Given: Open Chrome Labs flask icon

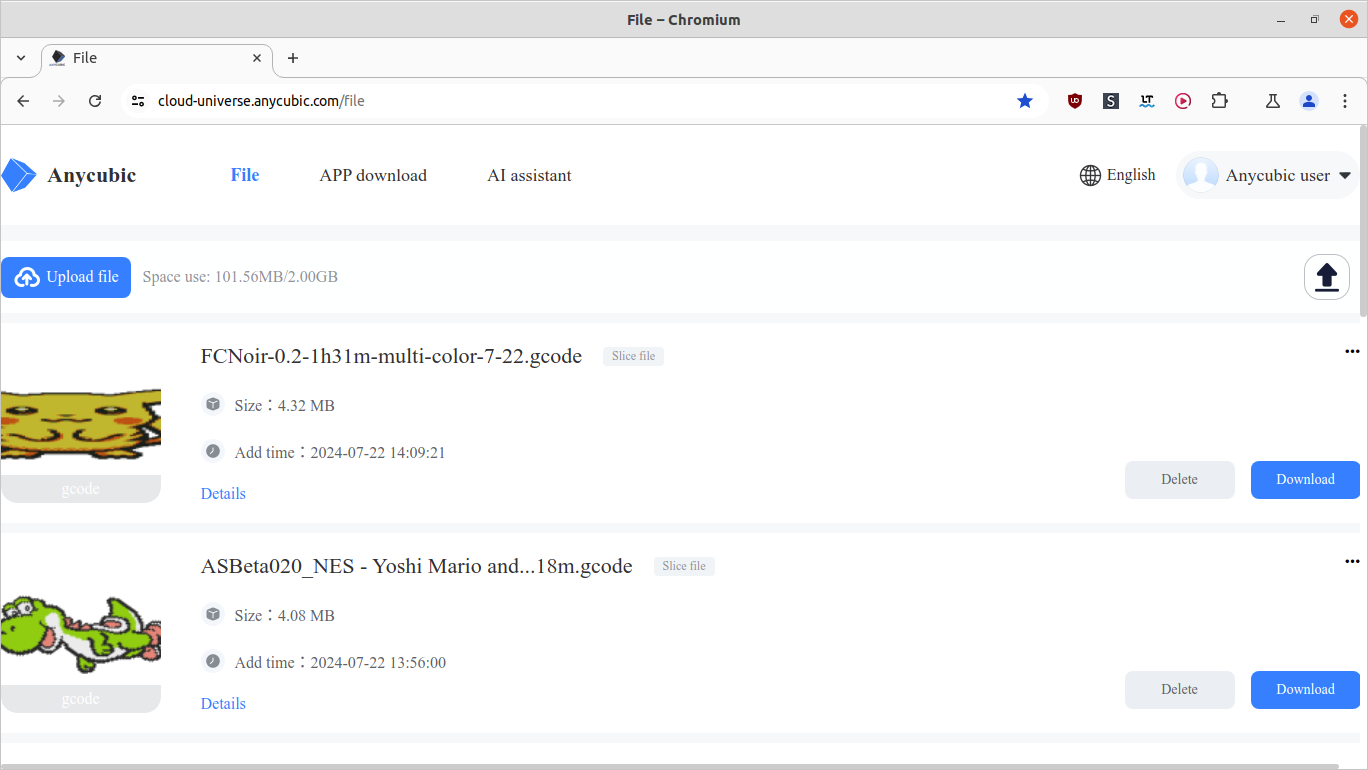Looking at the screenshot, I should pos(1273,101).
